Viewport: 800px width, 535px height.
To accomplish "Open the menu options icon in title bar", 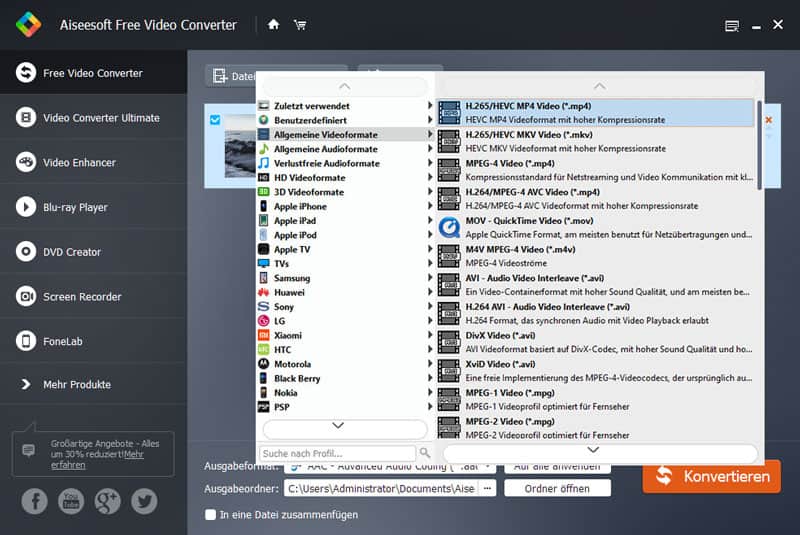I will 732,26.
